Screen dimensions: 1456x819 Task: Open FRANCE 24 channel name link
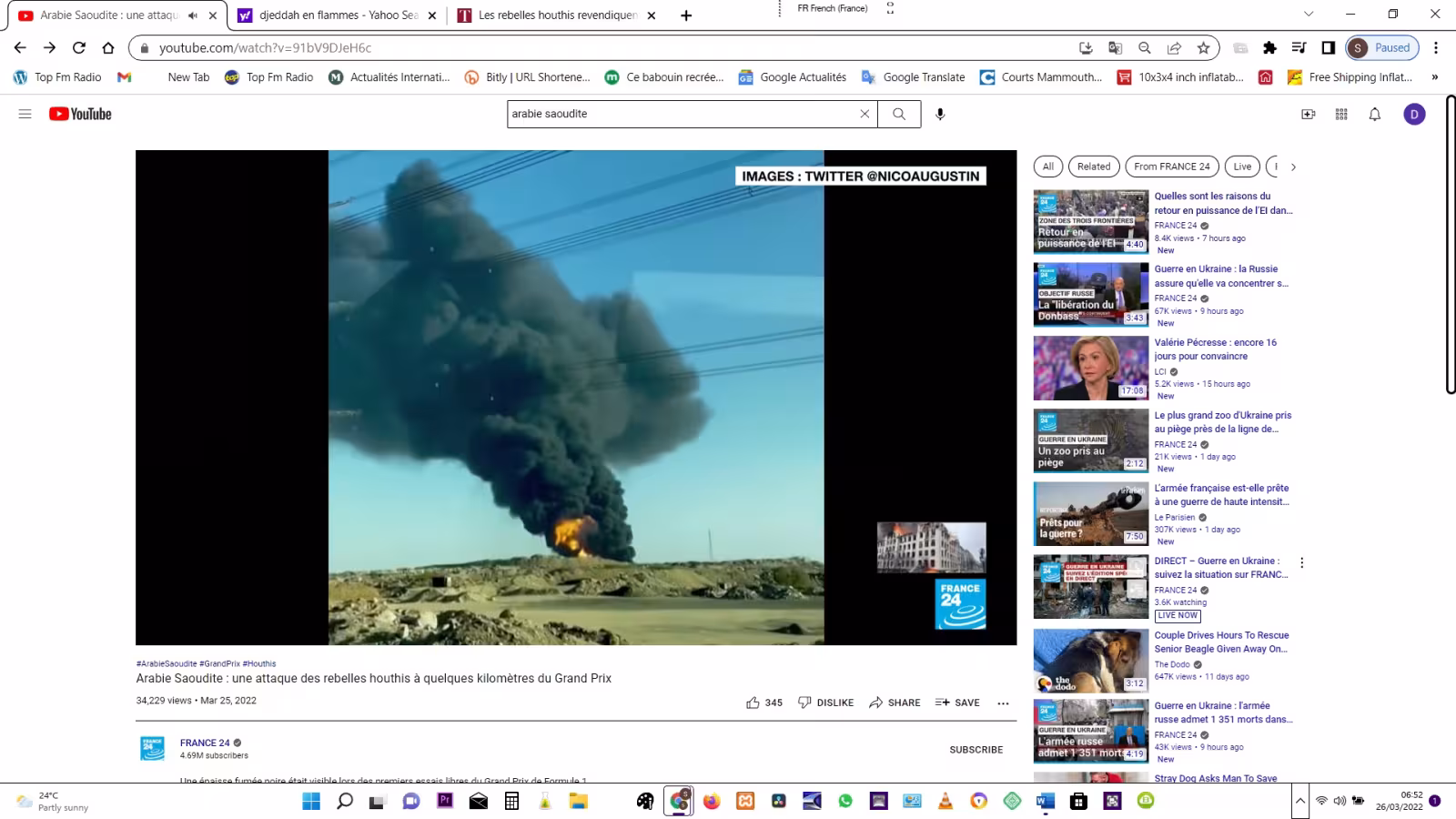[205, 743]
